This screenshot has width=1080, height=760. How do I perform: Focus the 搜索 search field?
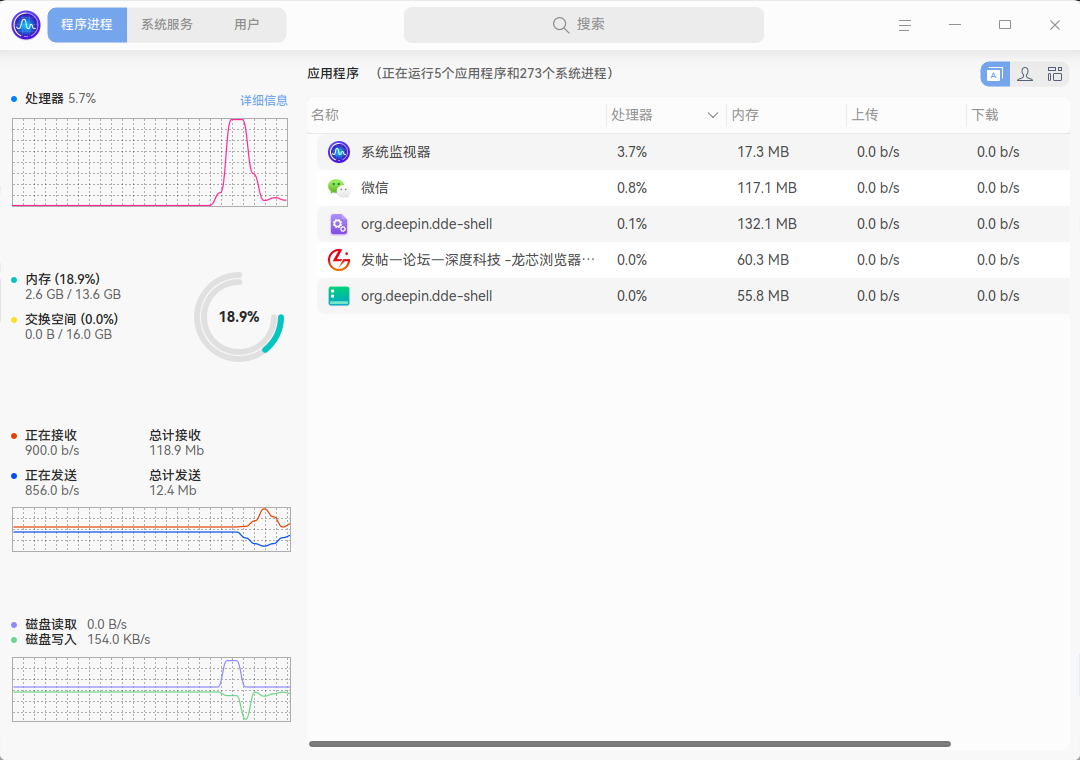coord(583,25)
